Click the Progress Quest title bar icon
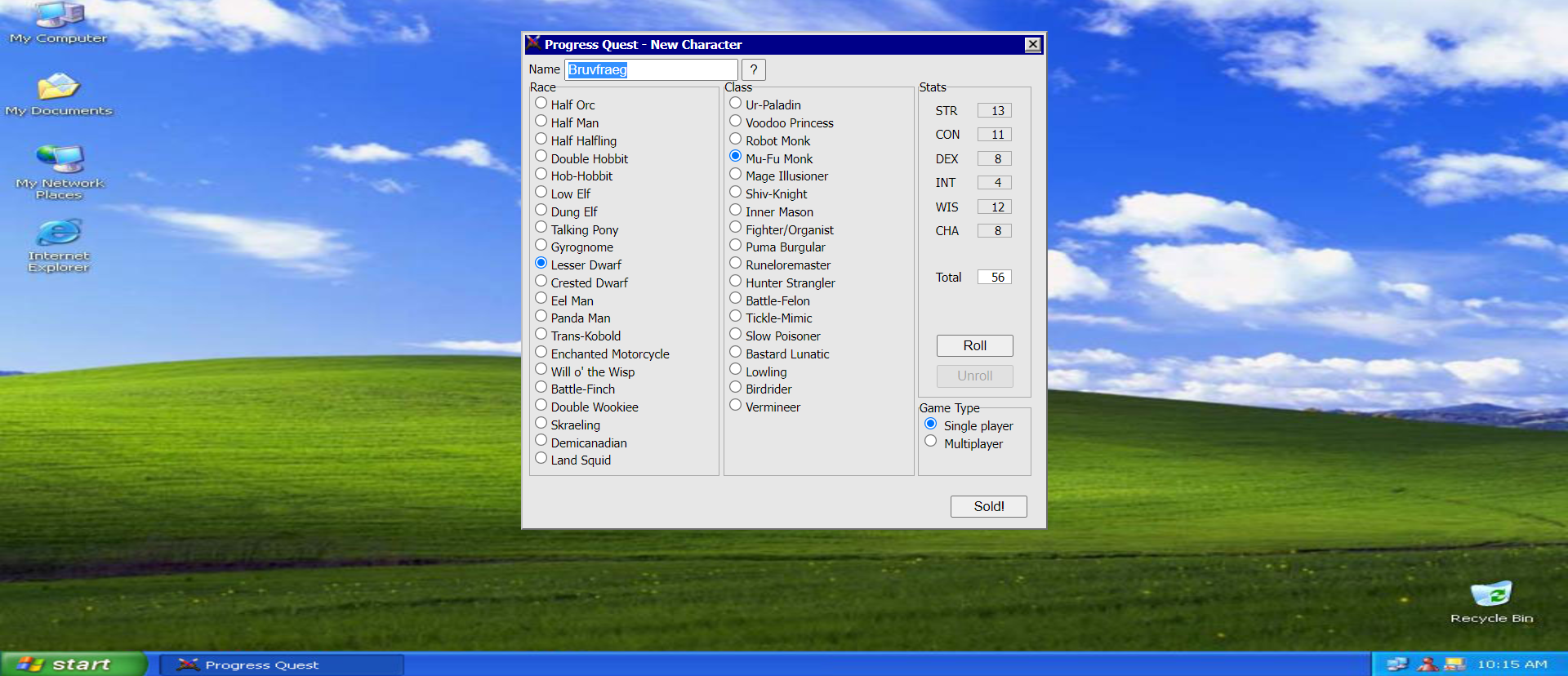The width and height of the screenshot is (1568, 676). 533,43
